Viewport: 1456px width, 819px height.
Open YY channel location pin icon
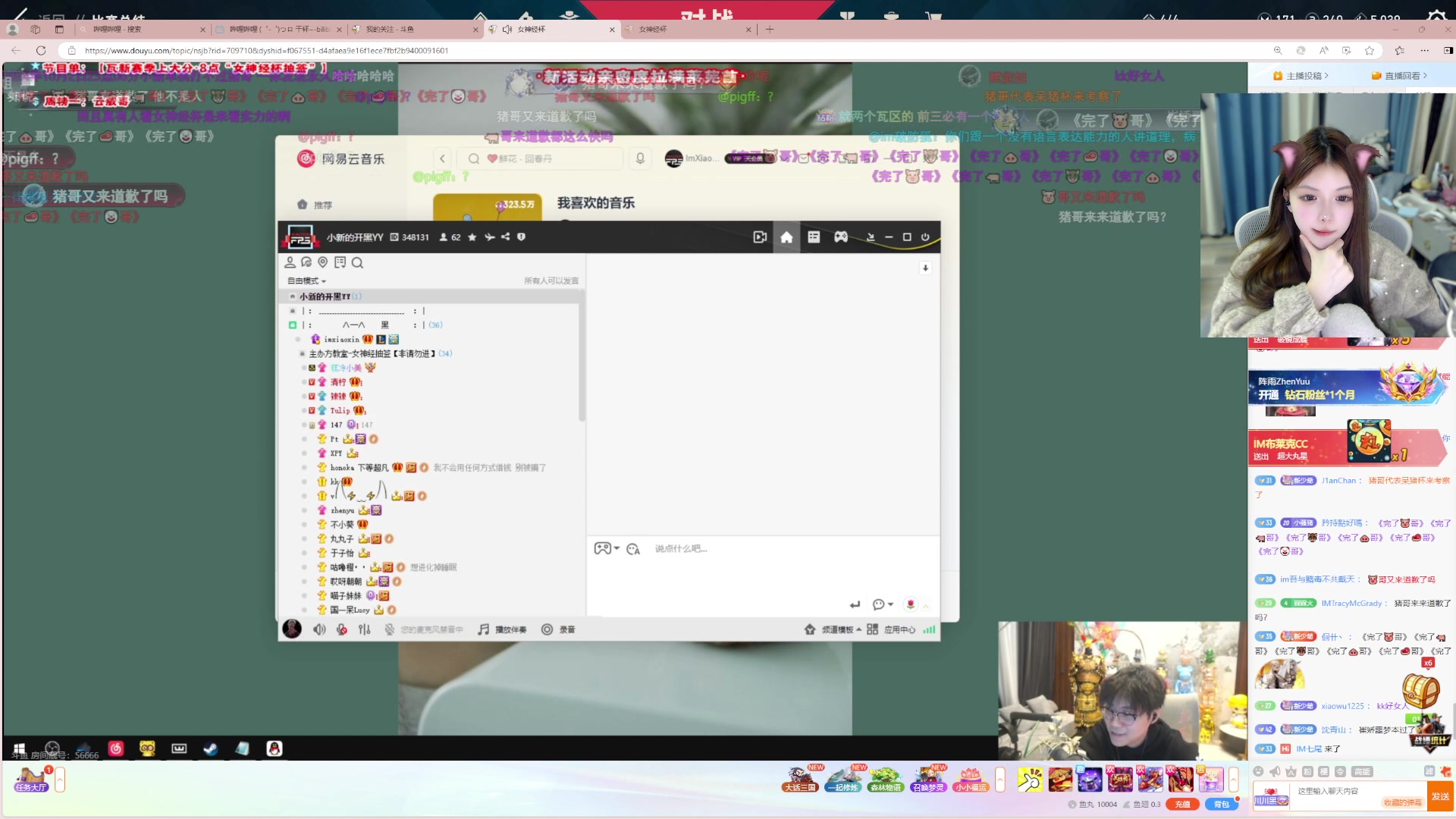point(322,262)
